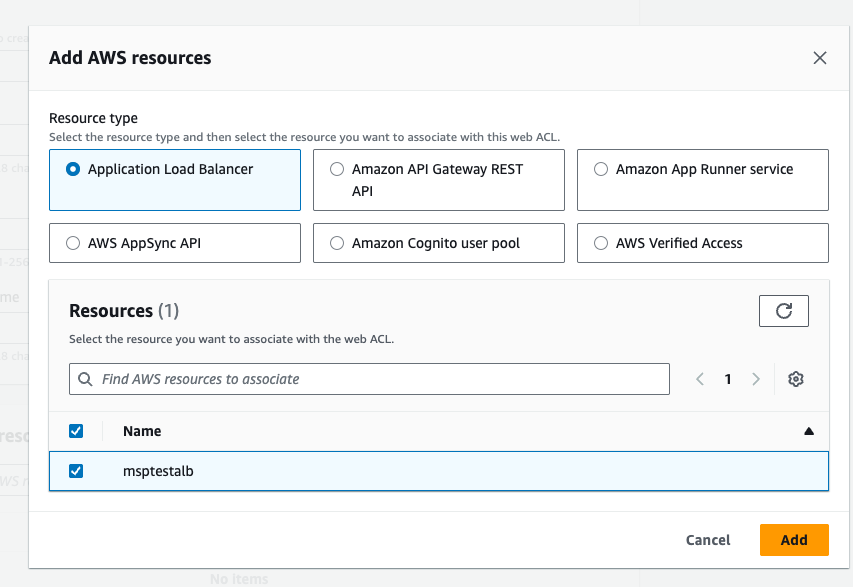853x587 pixels.
Task: Open resource table preferences gear
Action: click(x=795, y=379)
